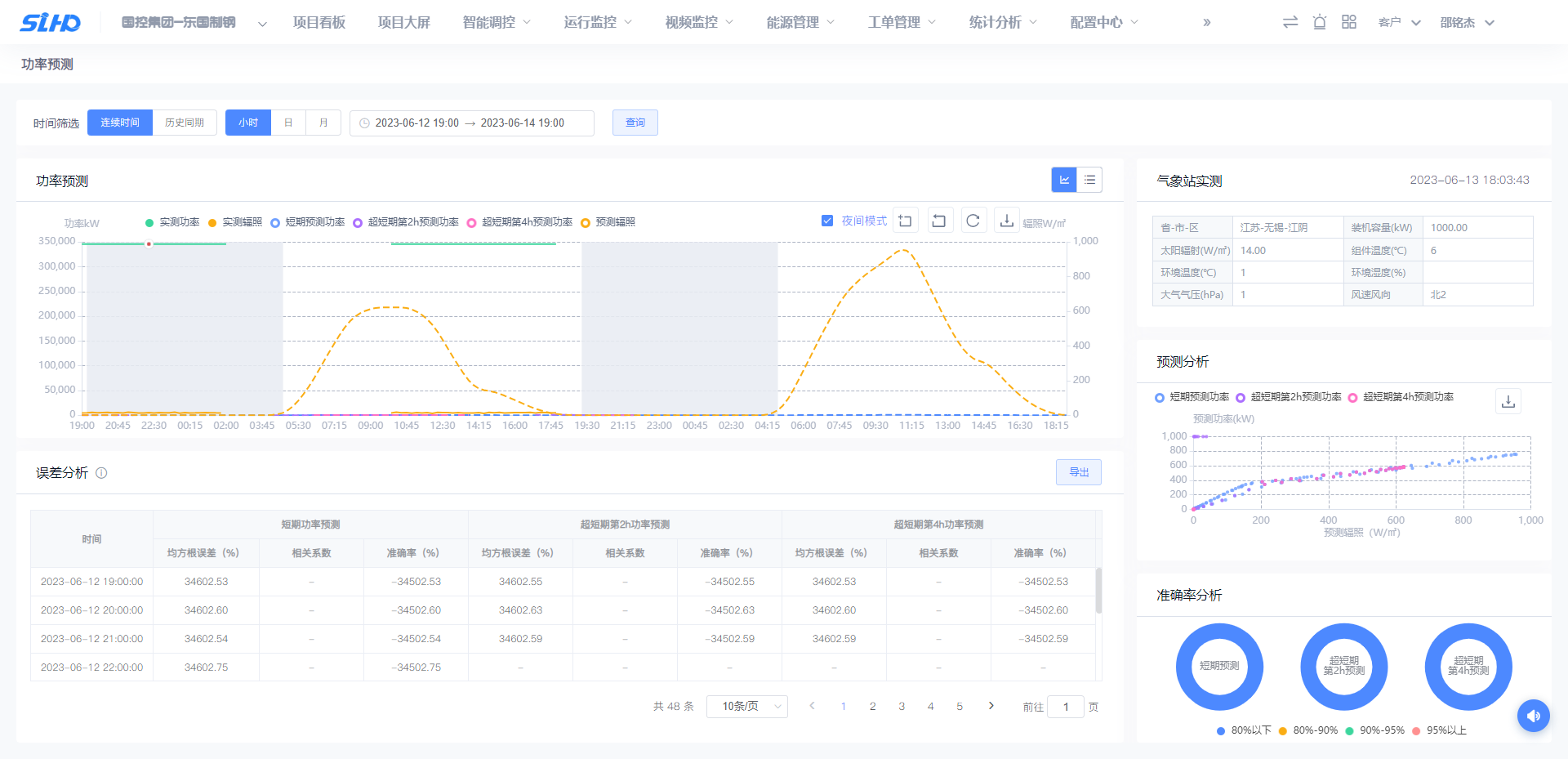1568x759 pixels.
Task: Click the 查询 button
Action: (635, 123)
